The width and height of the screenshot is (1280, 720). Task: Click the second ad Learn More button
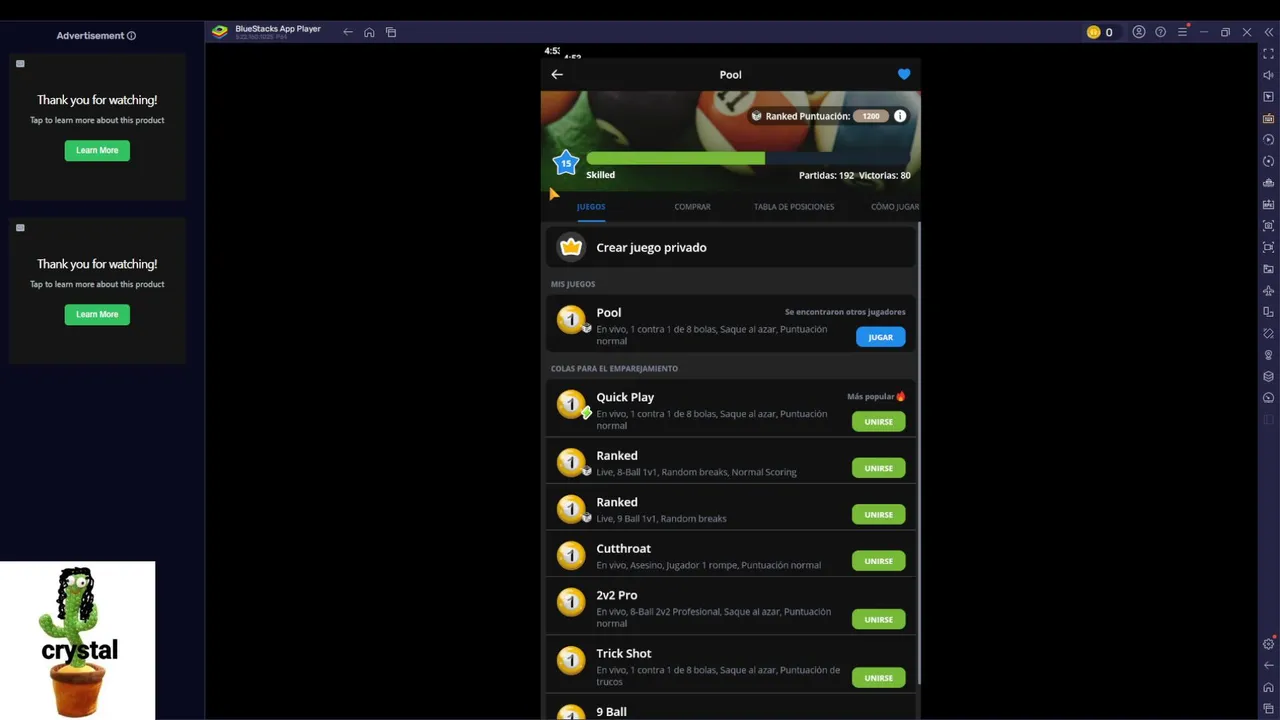point(97,314)
